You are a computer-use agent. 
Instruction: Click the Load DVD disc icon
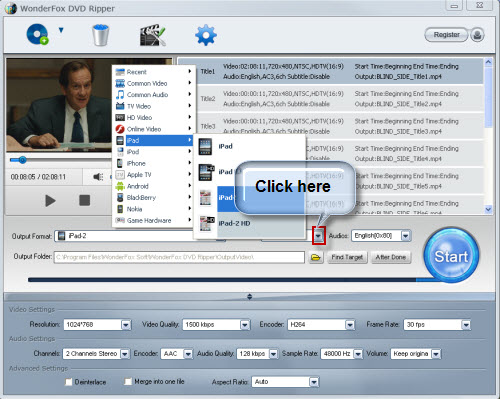[x=38, y=34]
